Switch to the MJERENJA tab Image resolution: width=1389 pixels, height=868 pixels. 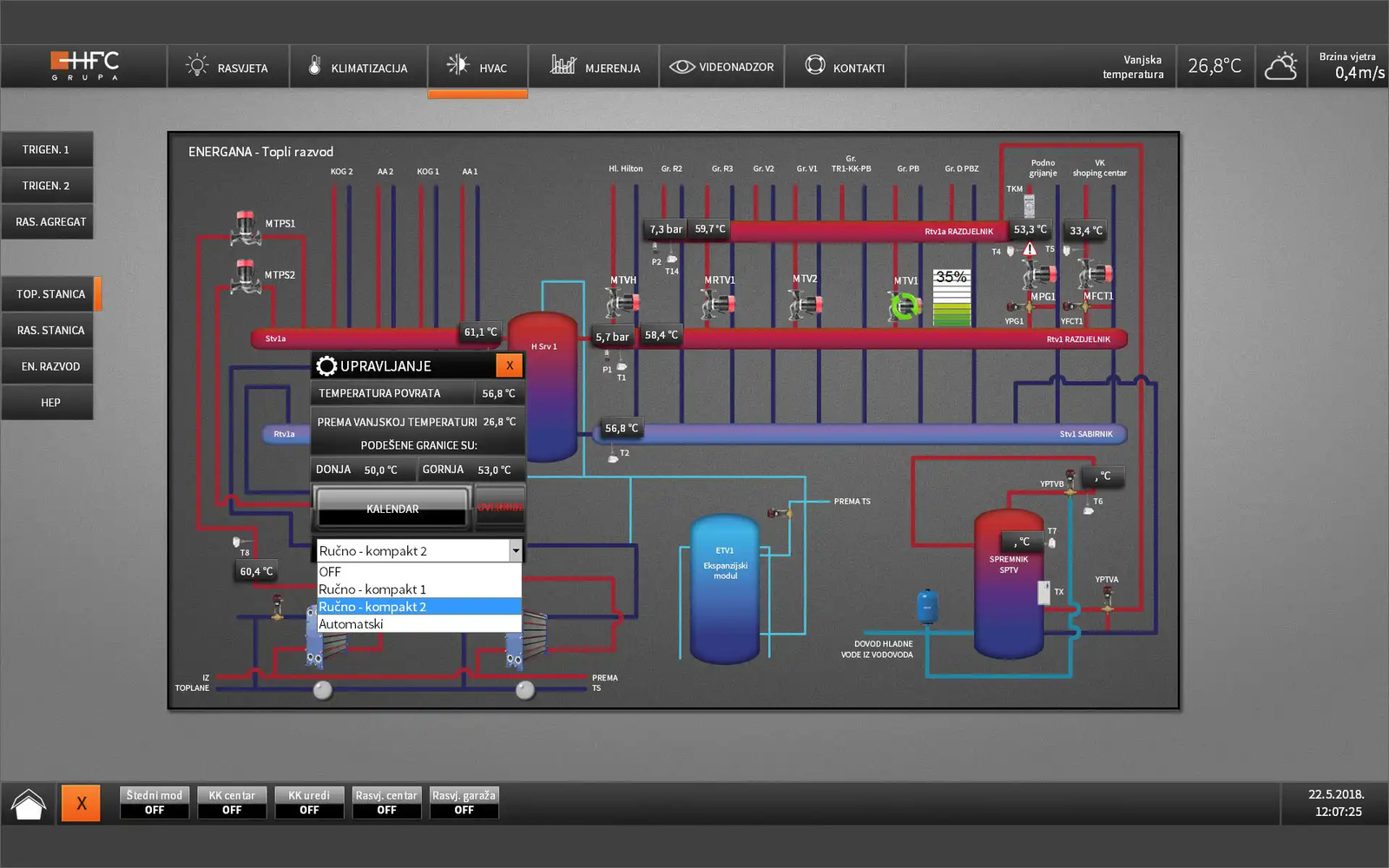click(595, 68)
